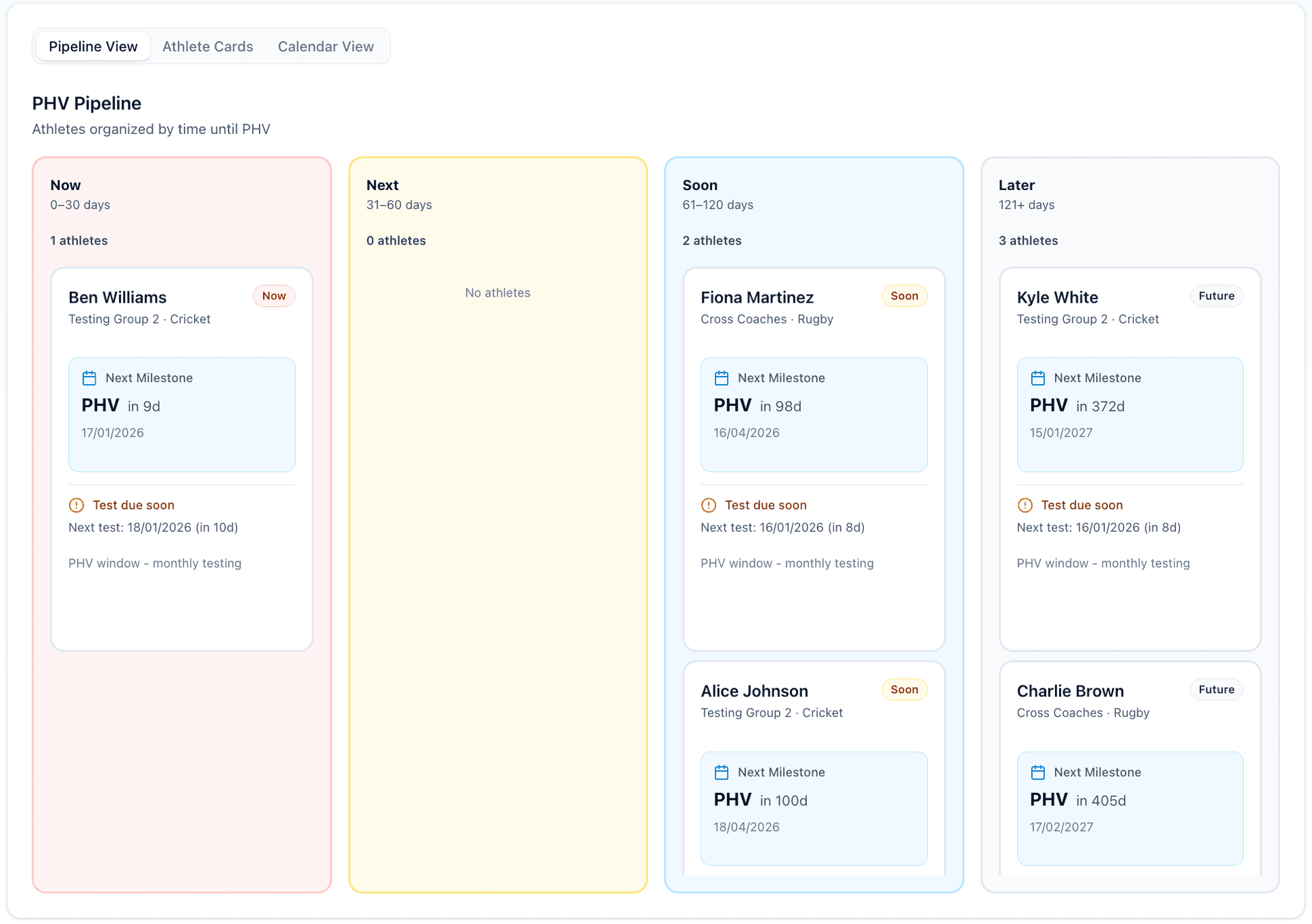Click calendar icon in Ben Williams' milestone
Image resolution: width=1312 pixels, height=924 pixels.
click(x=89, y=378)
